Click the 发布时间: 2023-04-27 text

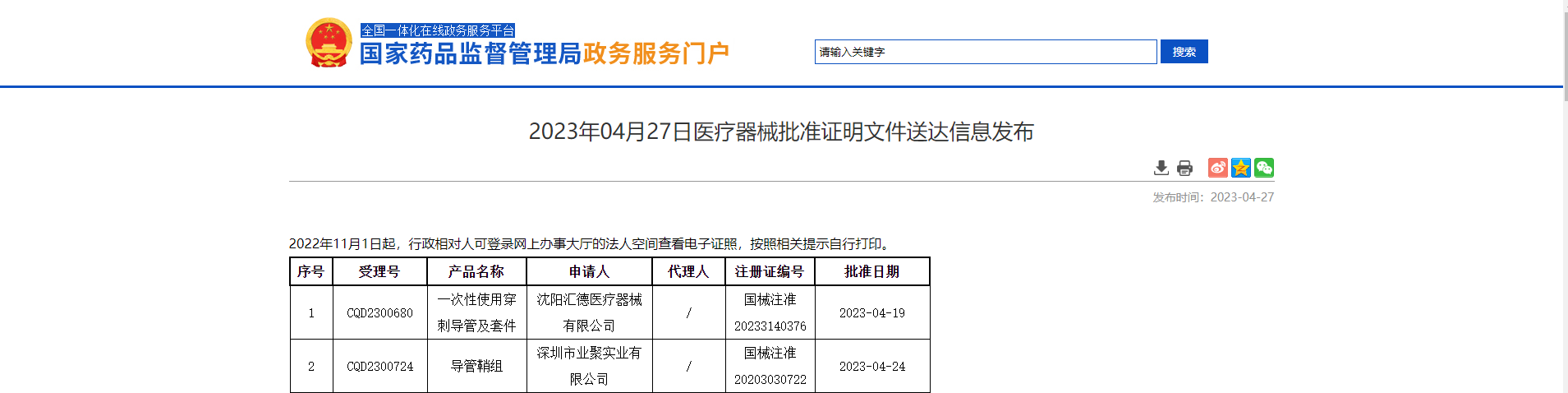[1213, 197]
